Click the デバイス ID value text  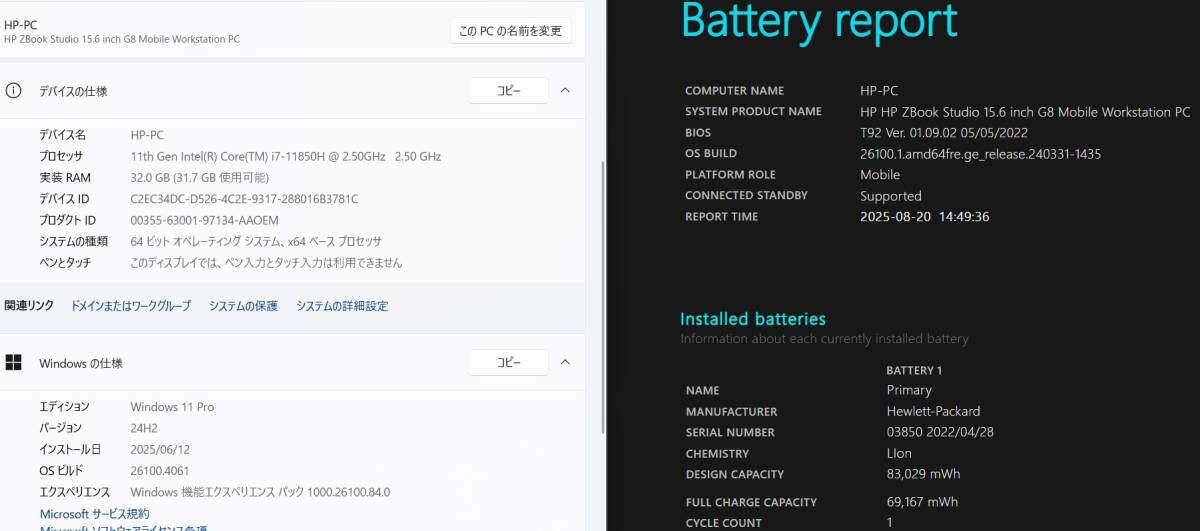tap(244, 199)
